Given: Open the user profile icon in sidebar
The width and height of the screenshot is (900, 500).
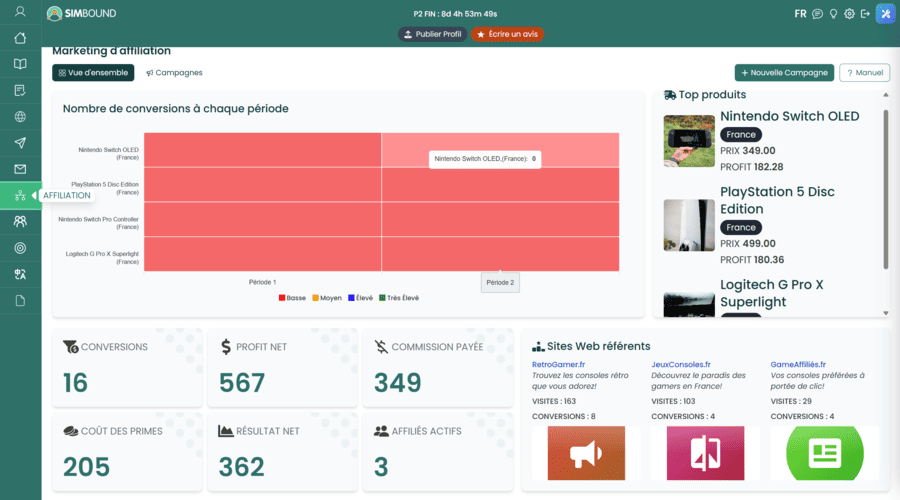Looking at the screenshot, I should (x=20, y=11).
